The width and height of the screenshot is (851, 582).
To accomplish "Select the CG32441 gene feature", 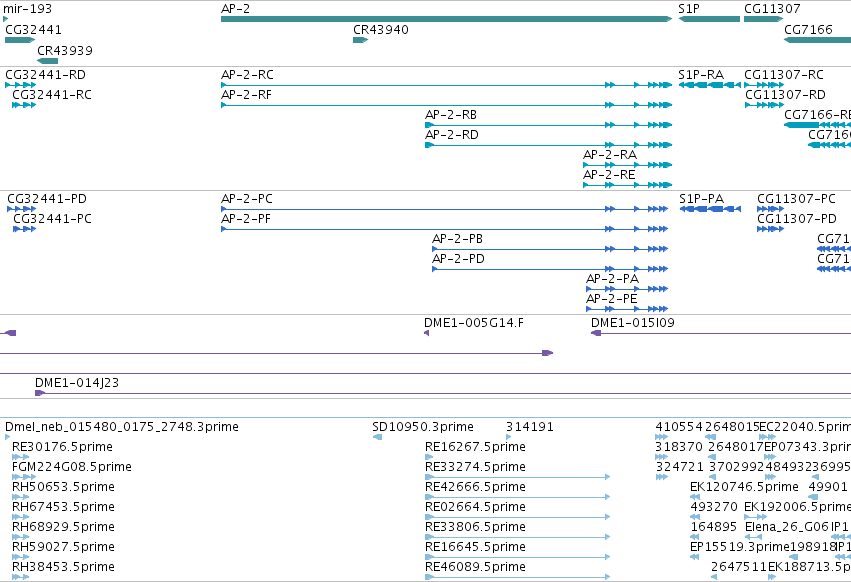I will coord(20,40).
